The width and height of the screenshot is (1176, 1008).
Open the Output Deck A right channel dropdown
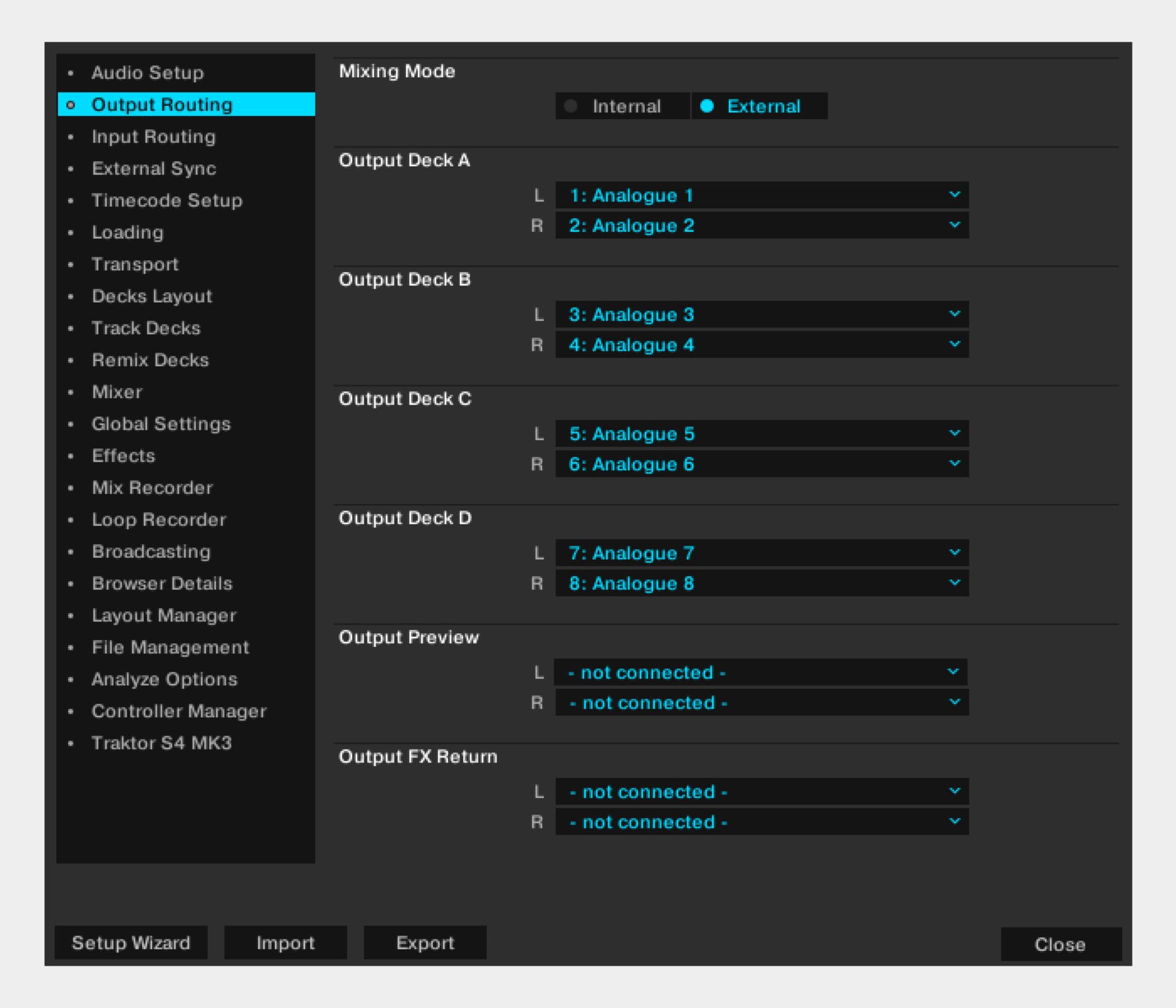pyautogui.click(x=761, y=225)
